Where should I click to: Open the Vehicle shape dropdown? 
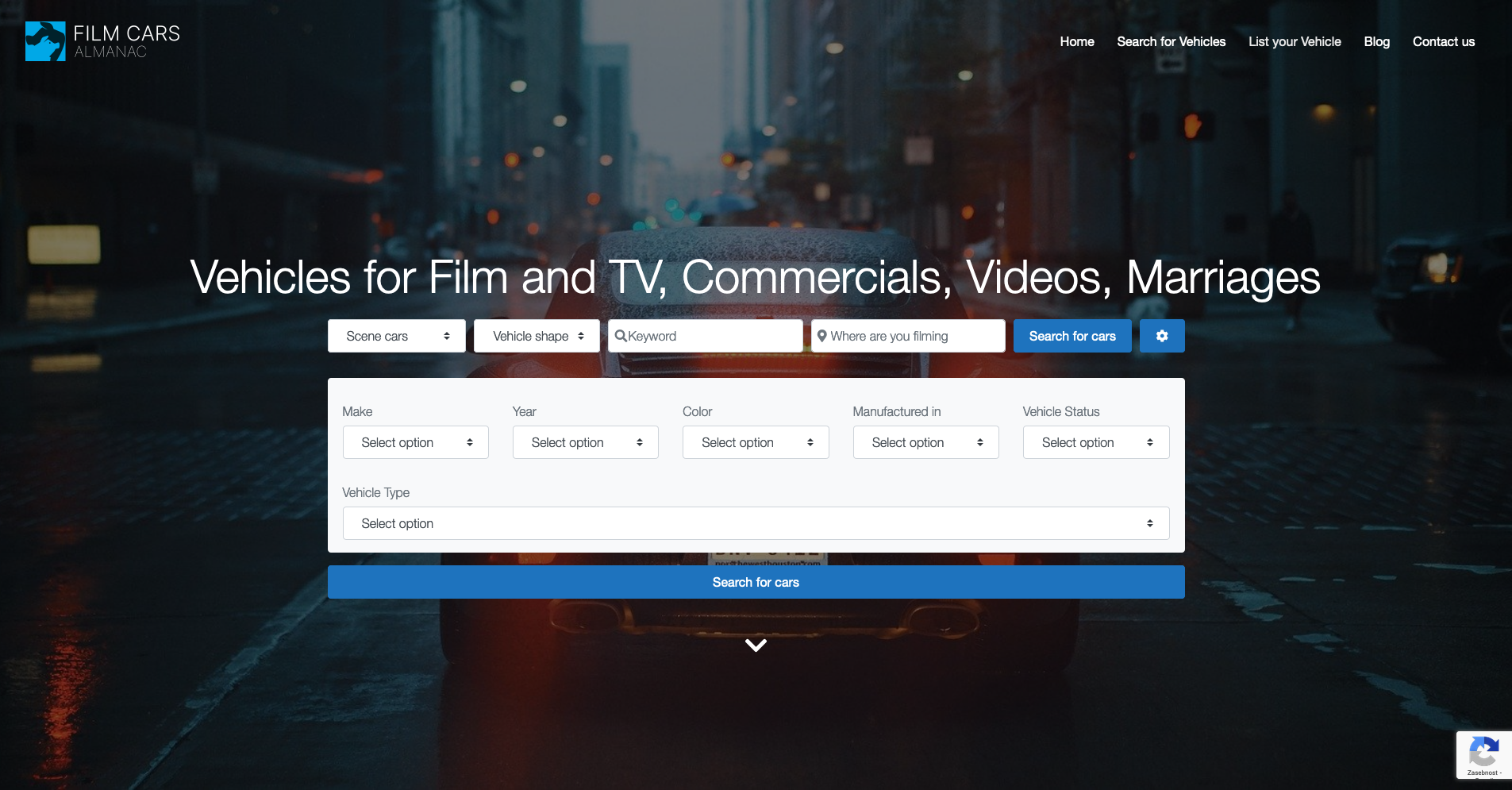537,336
